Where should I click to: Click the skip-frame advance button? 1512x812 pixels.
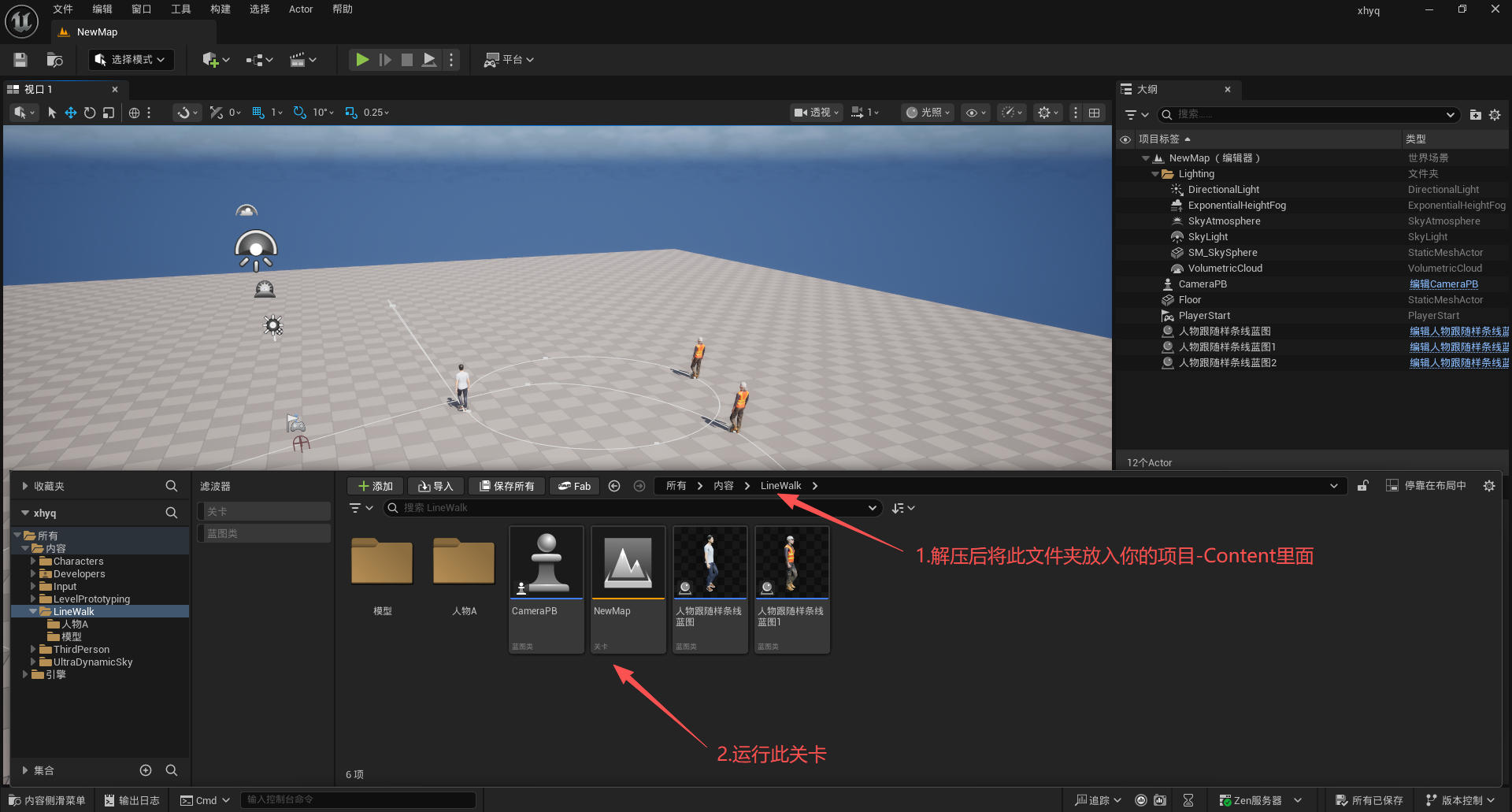[385, 60]
